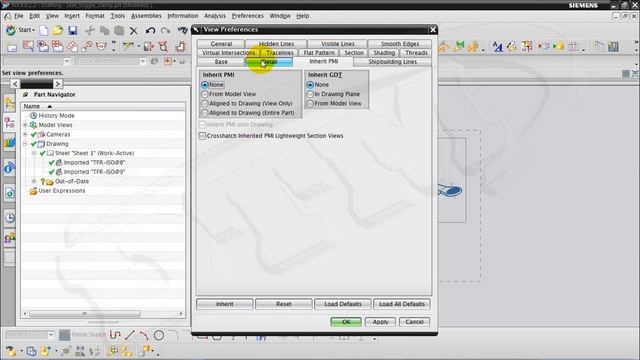Select 'Aligned to Drawing (Entire Part)' option

[x=205, y=113]
